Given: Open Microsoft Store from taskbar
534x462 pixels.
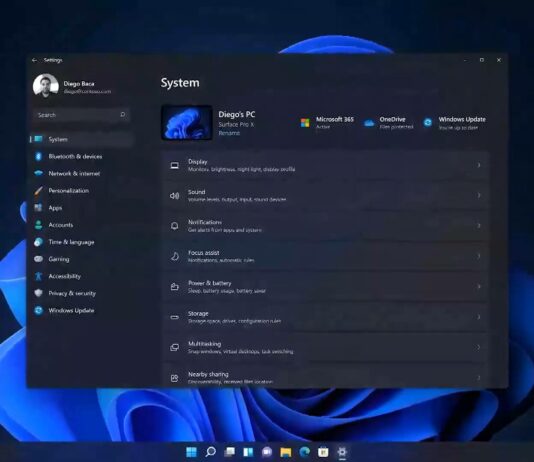Looking at the screenshot, I should click(x=323, y=452).
